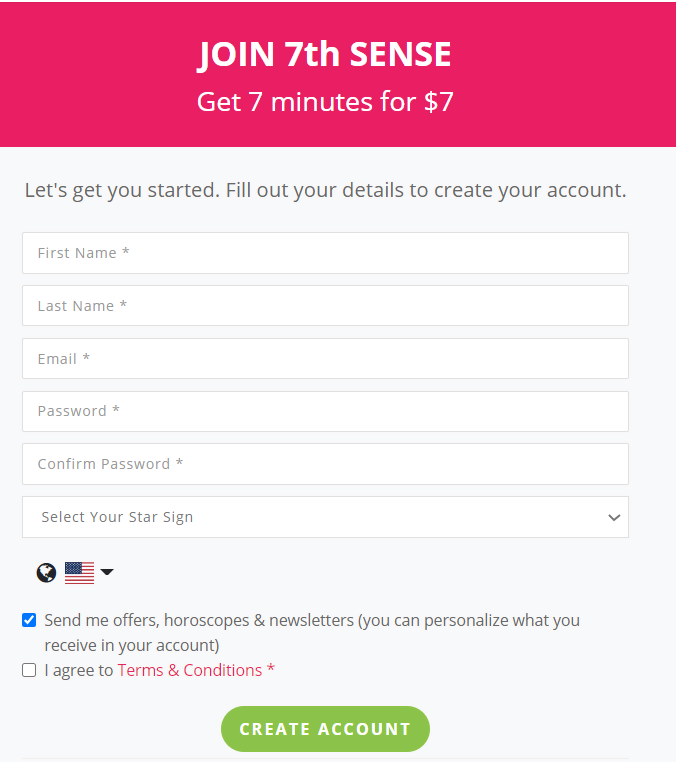Click the 'Let's get you started' intro text
The image size is (676, 762).
[x=325, y=190]
